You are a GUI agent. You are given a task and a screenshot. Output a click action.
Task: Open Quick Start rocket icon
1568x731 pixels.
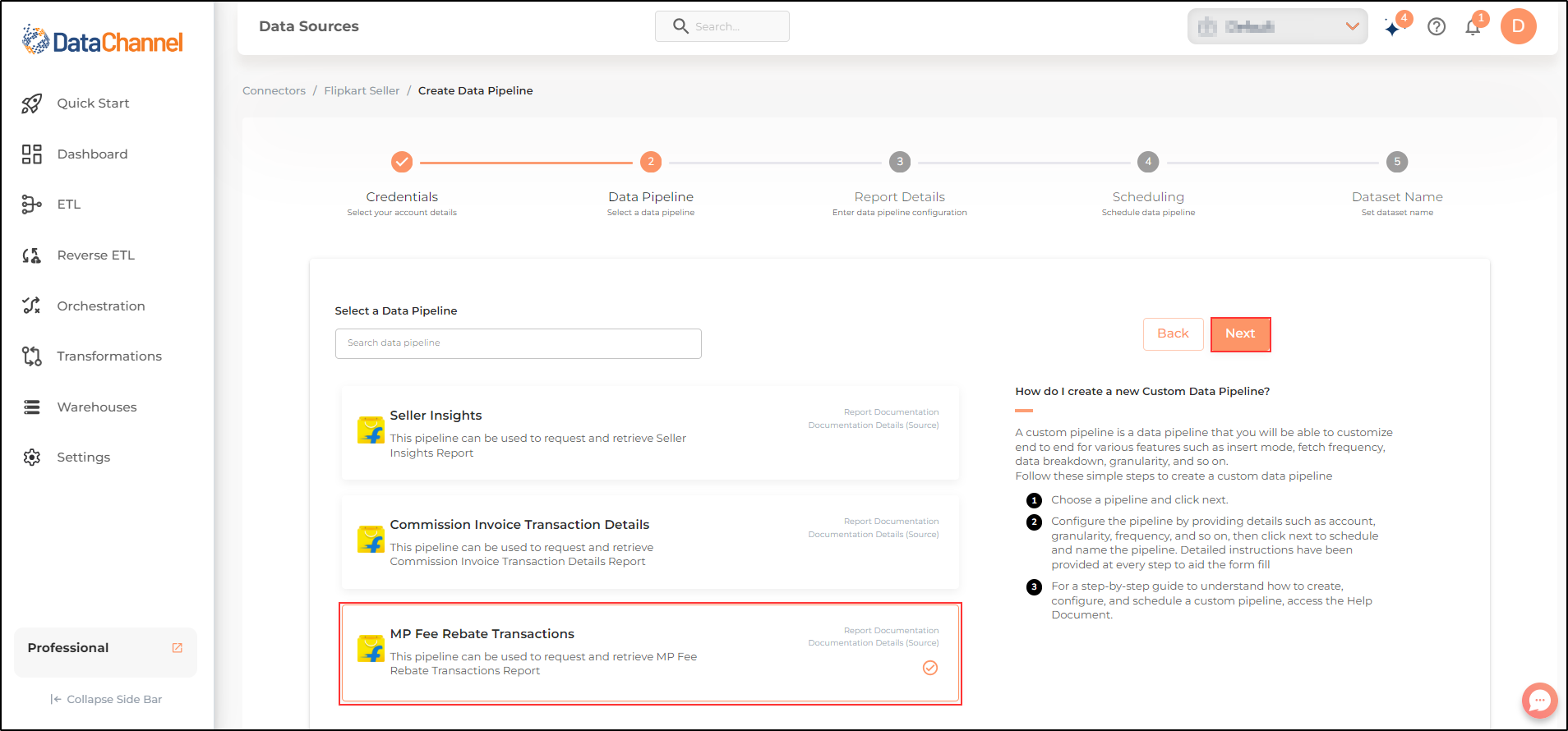pos(32,103)
